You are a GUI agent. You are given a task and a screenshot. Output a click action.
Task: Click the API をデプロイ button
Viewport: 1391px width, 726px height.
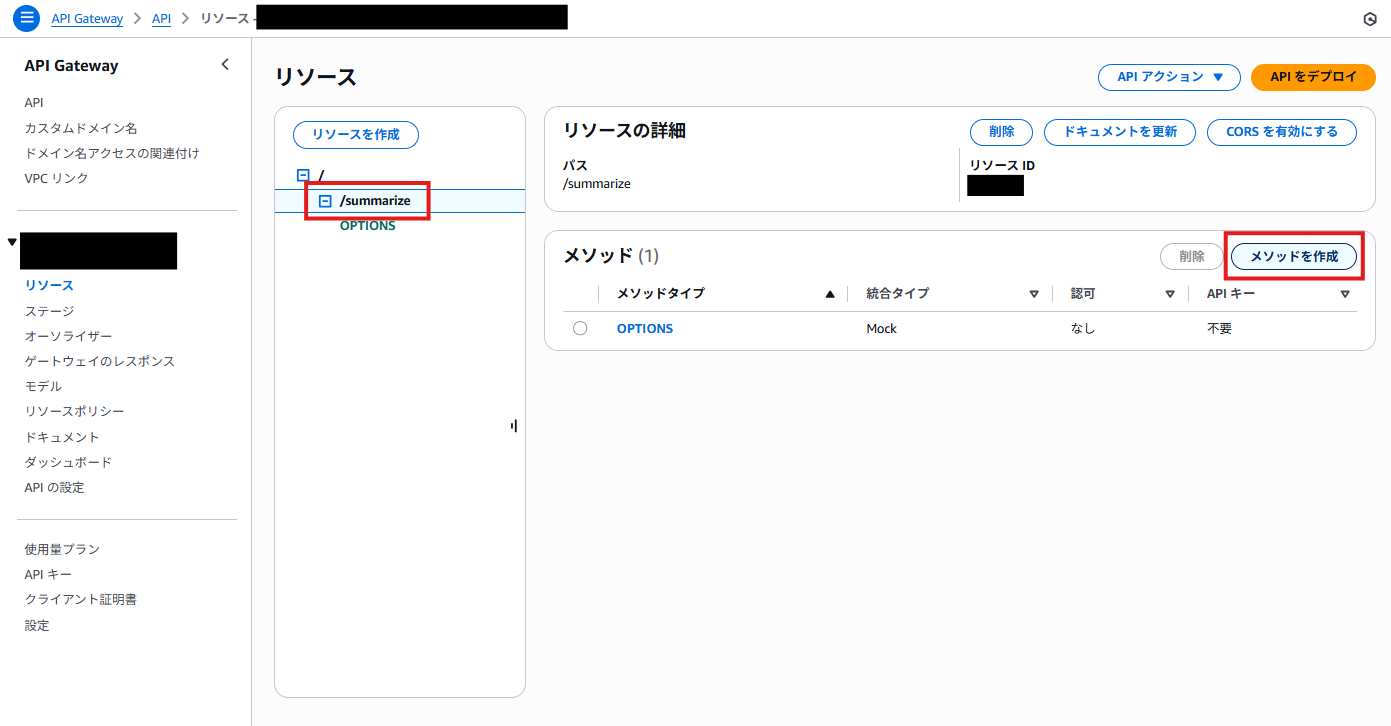coord(1313,77)
